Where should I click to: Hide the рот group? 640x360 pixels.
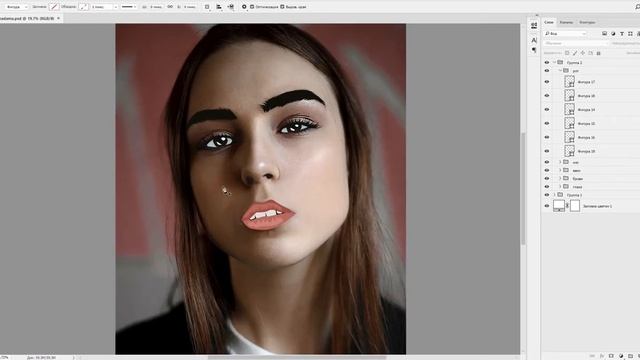547,71
